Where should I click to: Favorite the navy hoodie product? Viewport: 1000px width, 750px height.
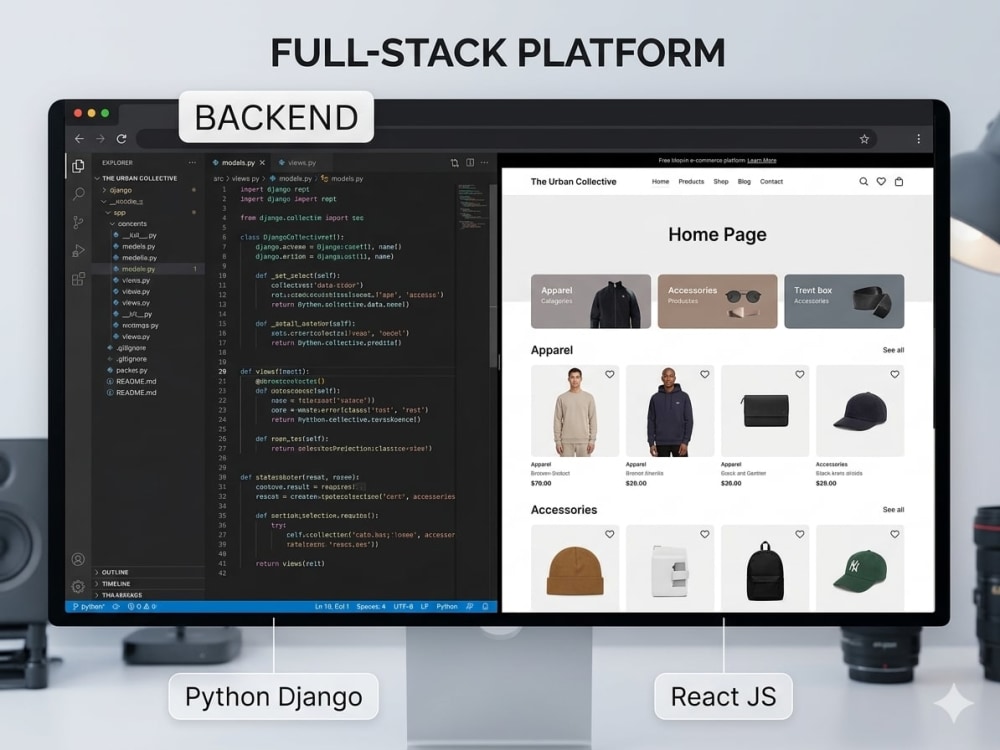[x=705, y=374]
